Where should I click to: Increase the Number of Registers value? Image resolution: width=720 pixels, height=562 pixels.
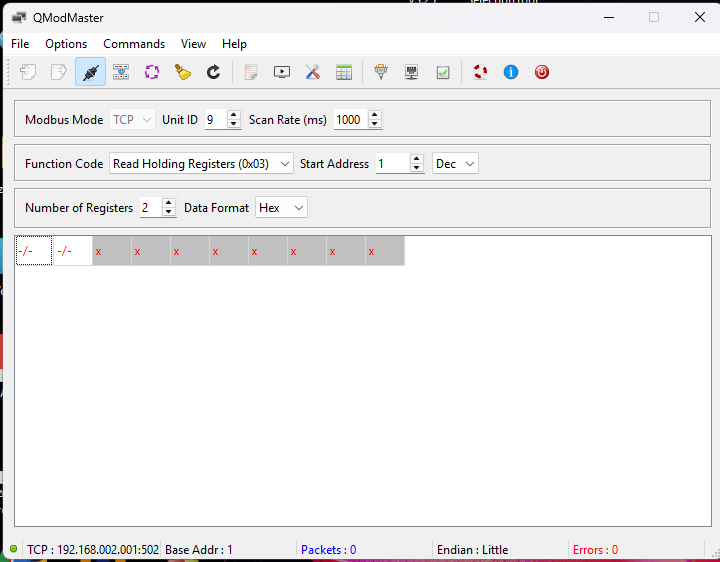point(169,203)
